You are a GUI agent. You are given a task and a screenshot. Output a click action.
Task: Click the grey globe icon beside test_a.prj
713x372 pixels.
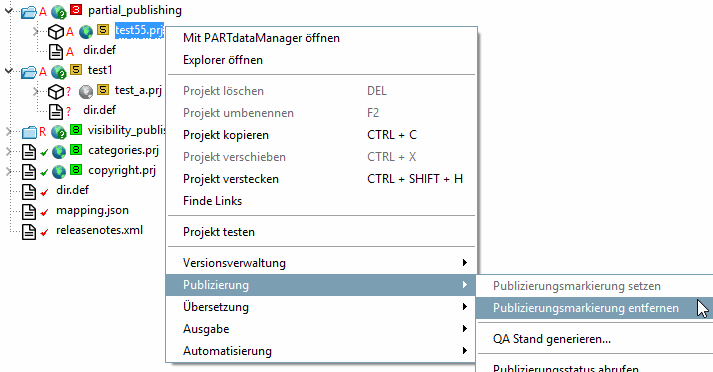click(x=85, y=92)
